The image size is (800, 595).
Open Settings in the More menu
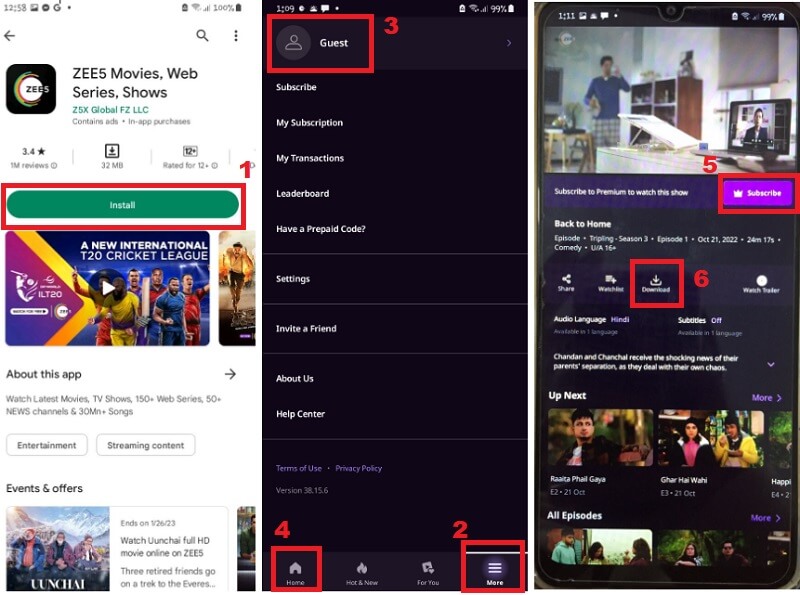click(x=293, y=279)
